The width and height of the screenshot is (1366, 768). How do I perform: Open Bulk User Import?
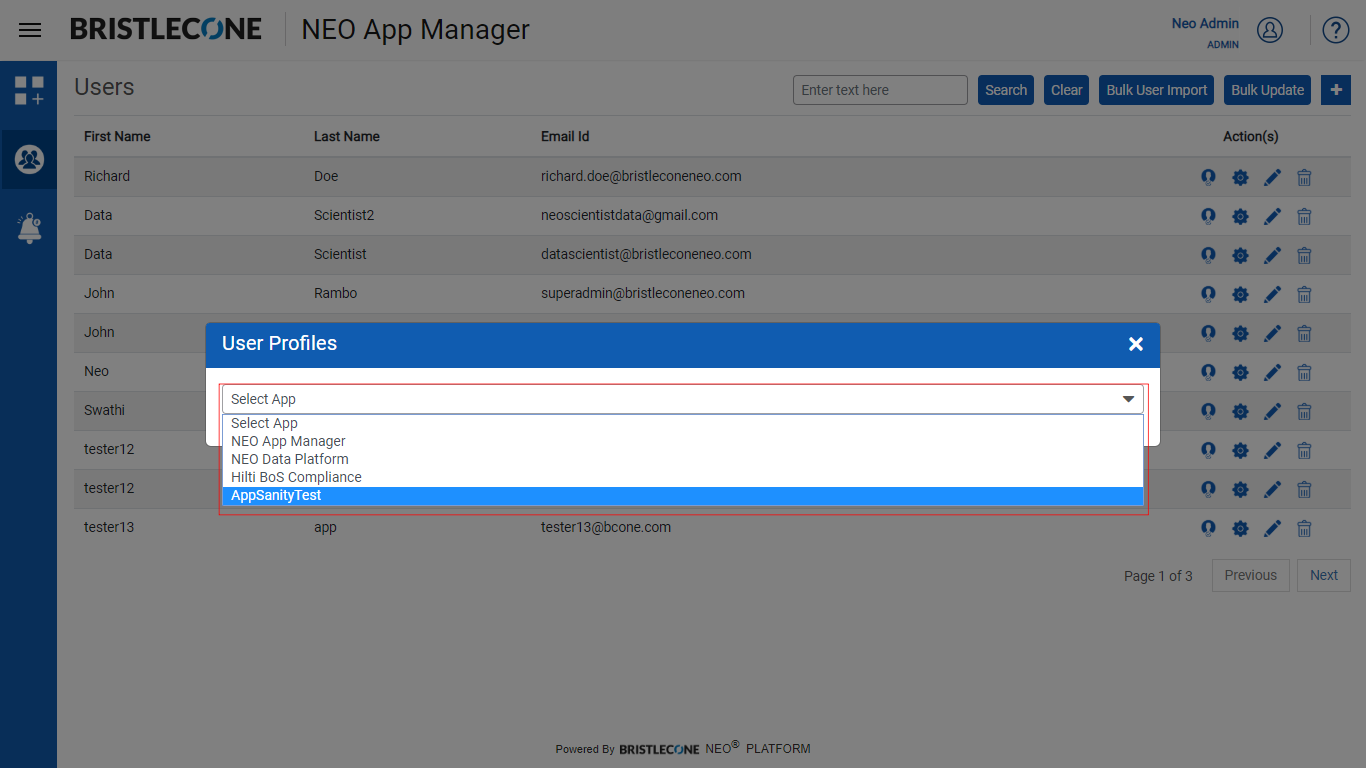(1157, 90)
